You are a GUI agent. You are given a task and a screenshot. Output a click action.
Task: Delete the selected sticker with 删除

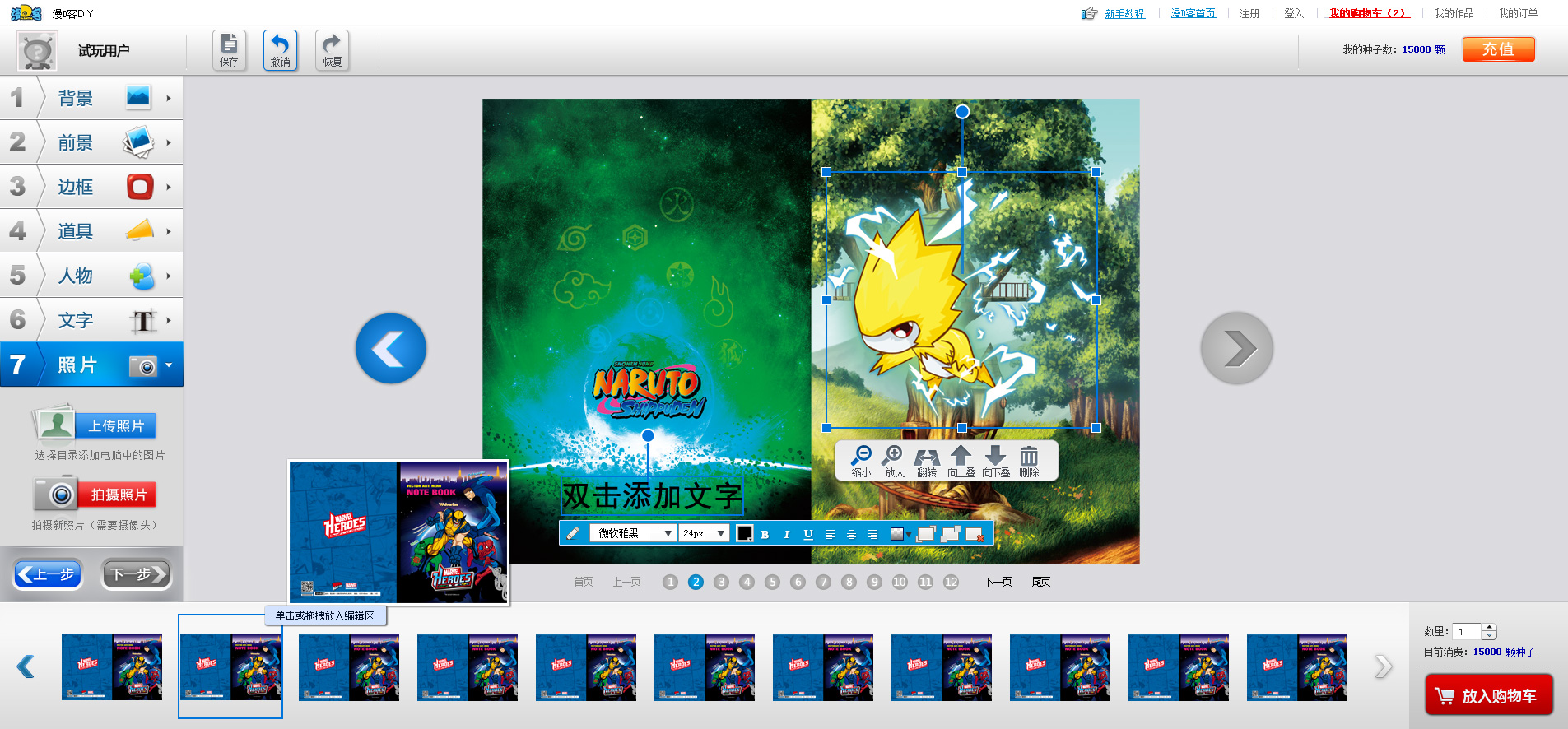point(1029,462)
